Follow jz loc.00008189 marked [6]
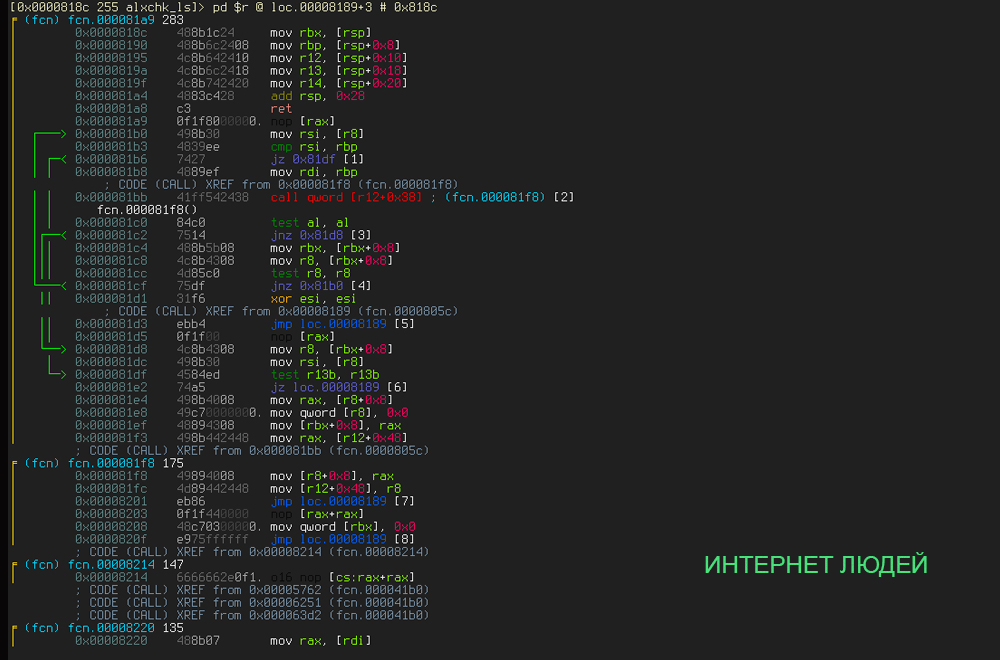 point(338,387)
